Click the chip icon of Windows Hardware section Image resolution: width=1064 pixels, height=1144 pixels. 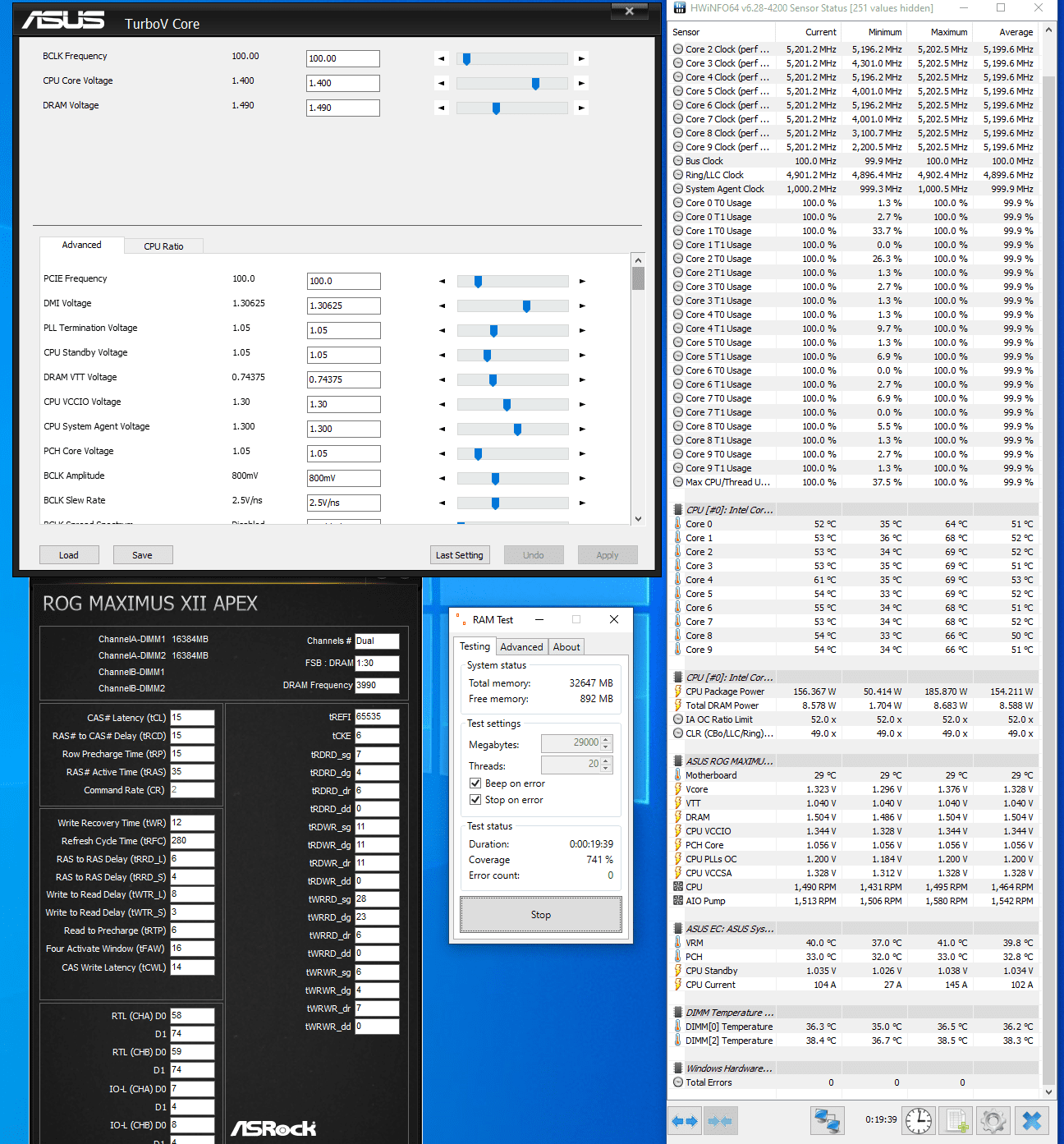[x=678, y=1068]
